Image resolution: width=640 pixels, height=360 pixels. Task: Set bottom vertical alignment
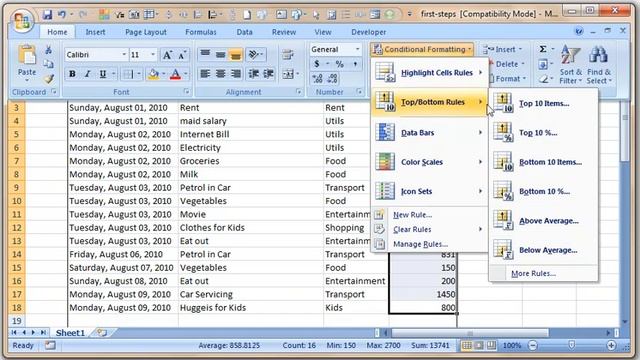[236, 54]
